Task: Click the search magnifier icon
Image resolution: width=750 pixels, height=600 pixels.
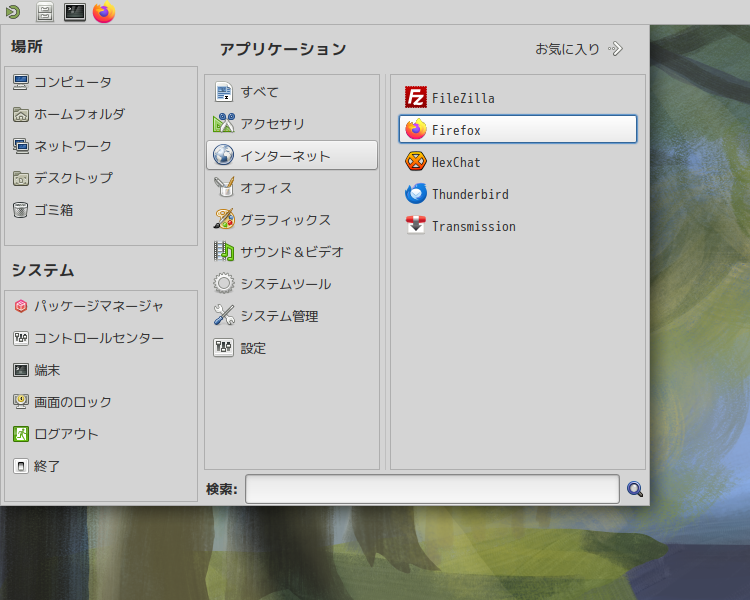Action: coord(635,489)
